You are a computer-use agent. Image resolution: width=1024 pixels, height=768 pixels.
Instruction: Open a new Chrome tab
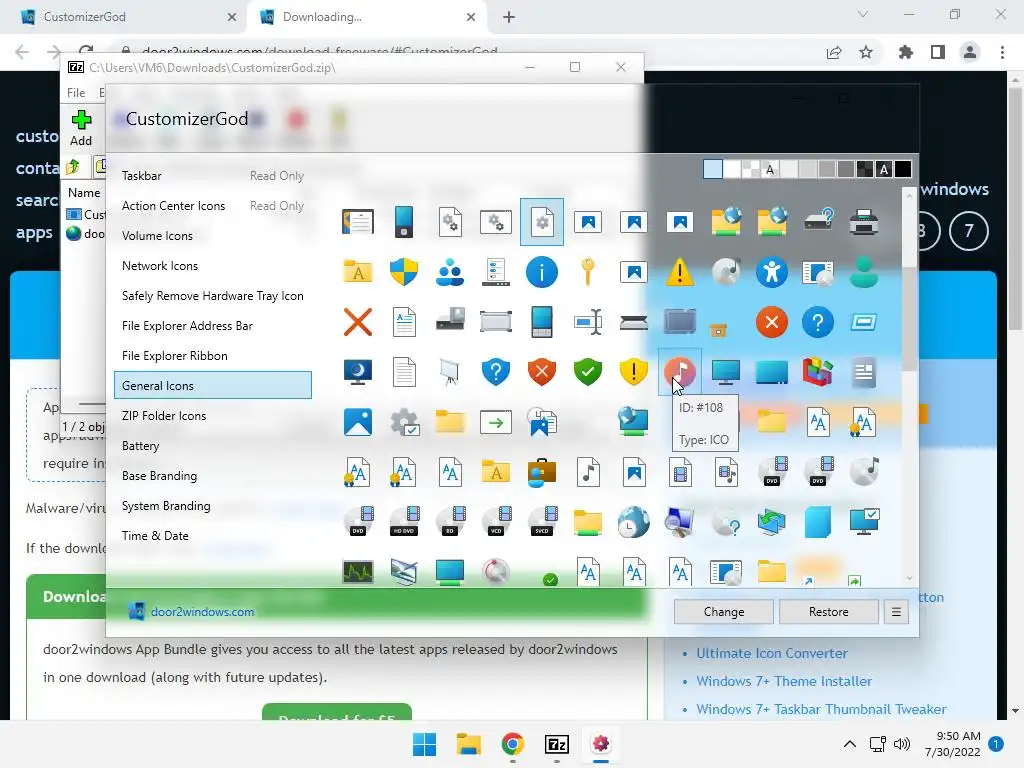tap(509, 17)
